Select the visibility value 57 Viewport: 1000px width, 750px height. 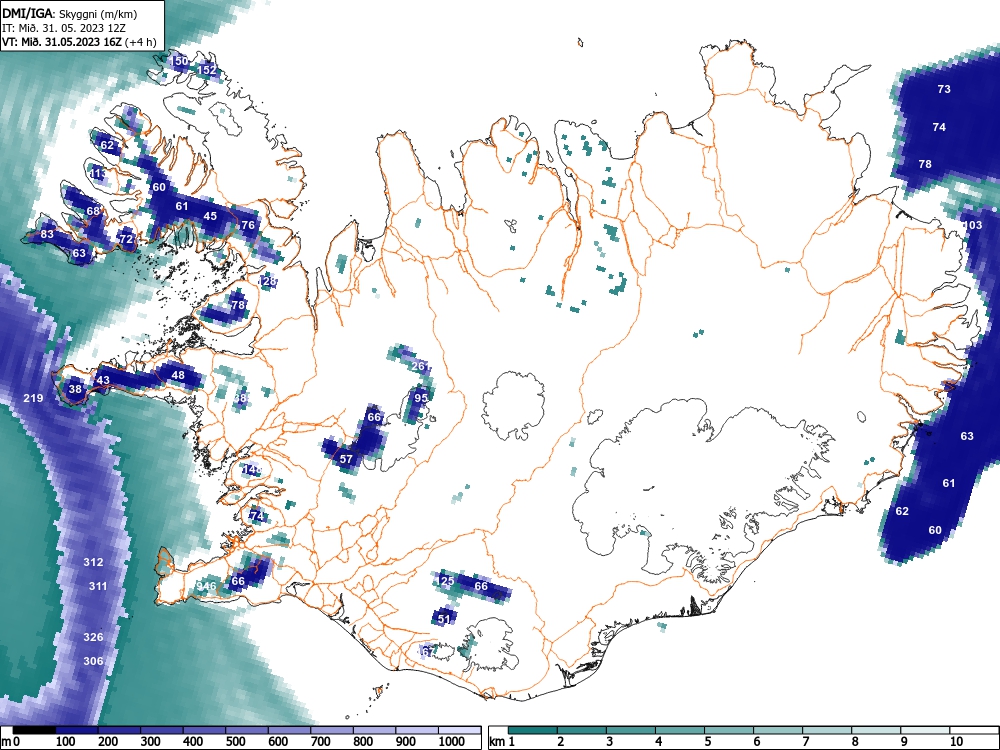pyautogui.click(x=346, y=459)
